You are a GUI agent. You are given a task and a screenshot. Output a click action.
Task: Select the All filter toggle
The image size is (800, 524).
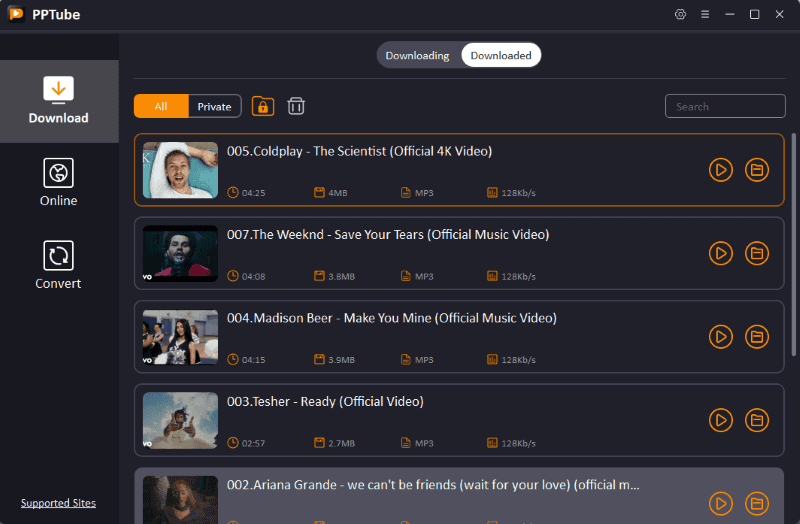(161, 106)
